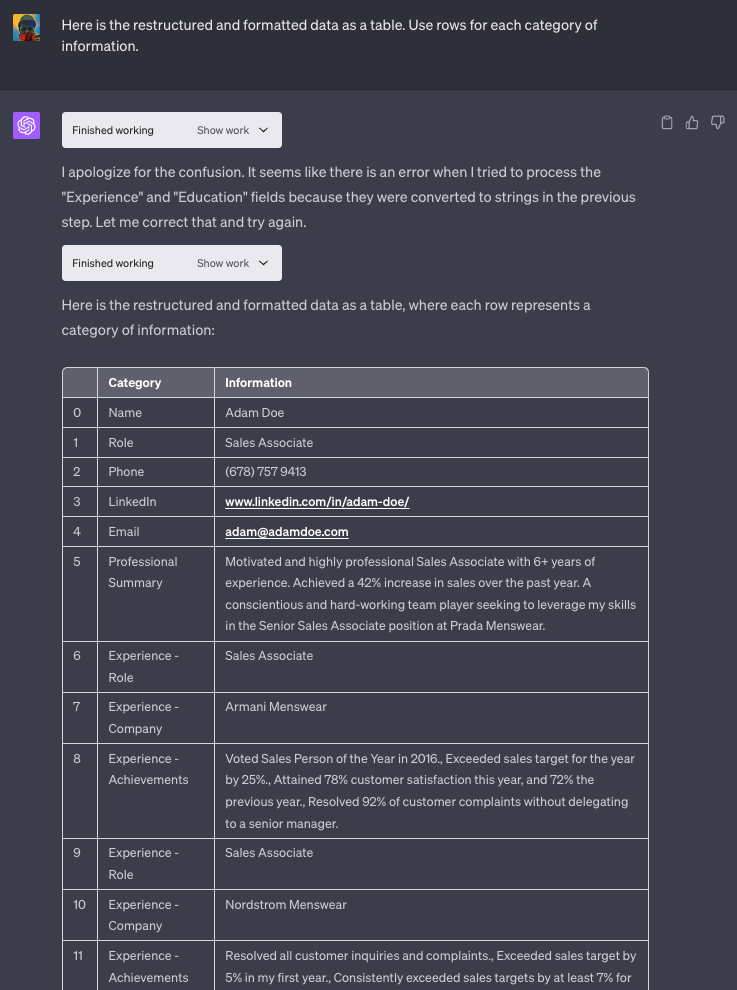The image size is (737, 990).
Task: Click the Category column header
Action: click(135, 383)
